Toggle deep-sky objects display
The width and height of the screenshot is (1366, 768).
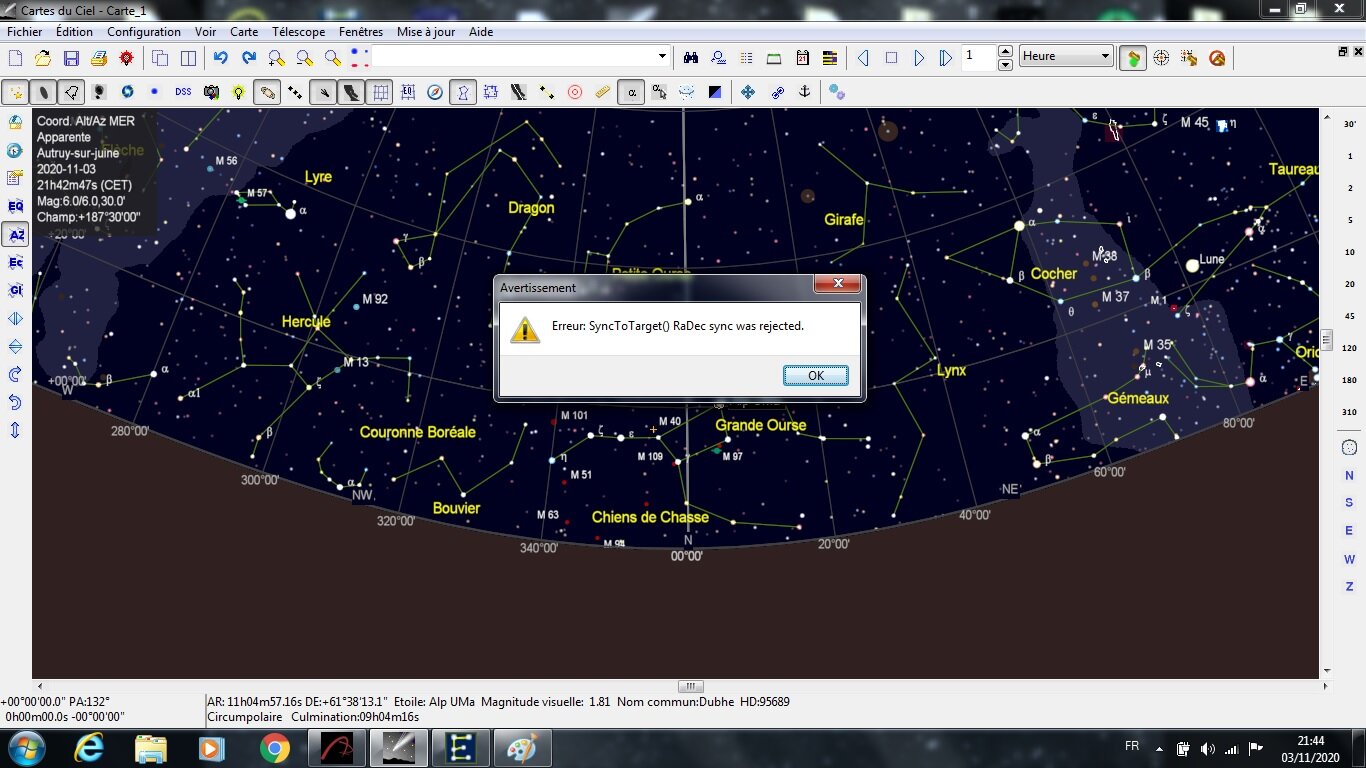pos(43,92)
